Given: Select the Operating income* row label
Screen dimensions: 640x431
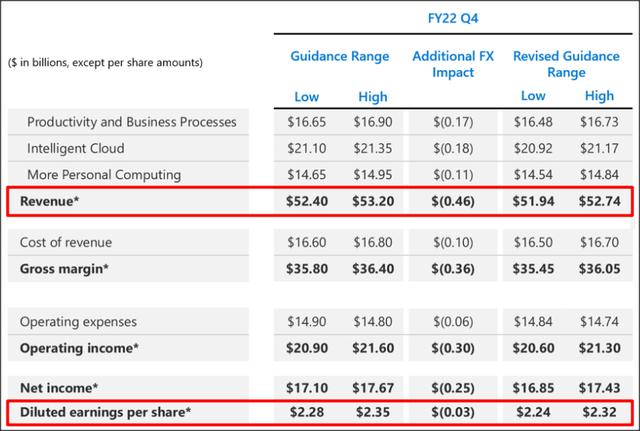Looking at the screenshot, I should (79, 347).
